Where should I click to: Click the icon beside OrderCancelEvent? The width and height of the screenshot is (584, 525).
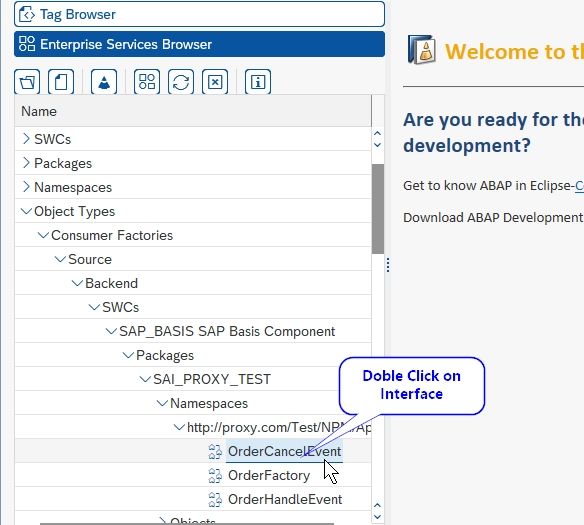(215, 452)
